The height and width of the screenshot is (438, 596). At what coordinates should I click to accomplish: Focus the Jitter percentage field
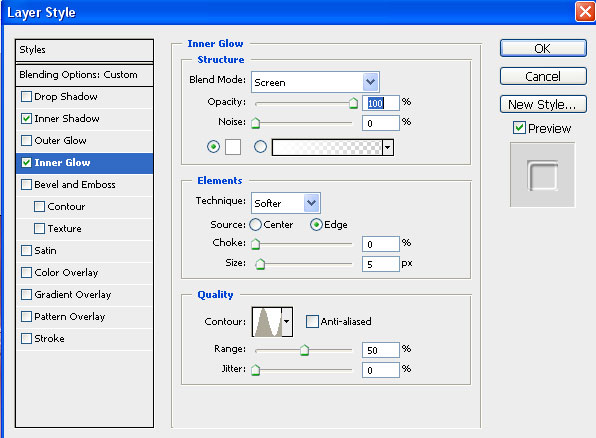coord(380,370)
